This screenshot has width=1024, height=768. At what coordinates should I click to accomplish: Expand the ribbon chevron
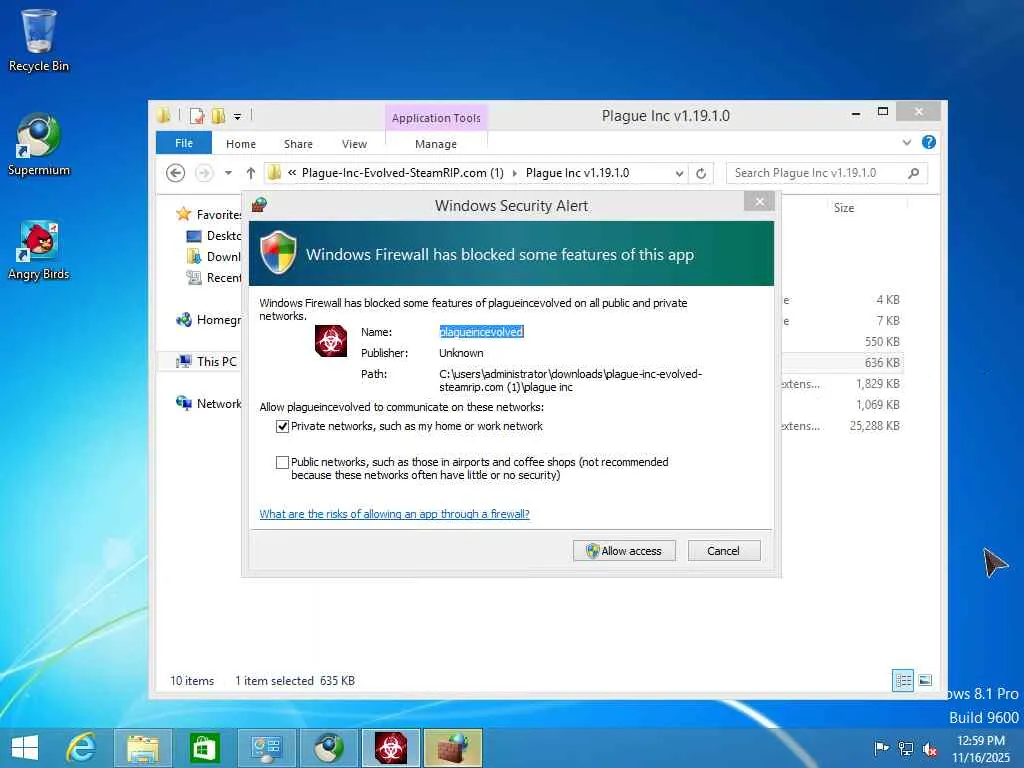click(906, 142)
